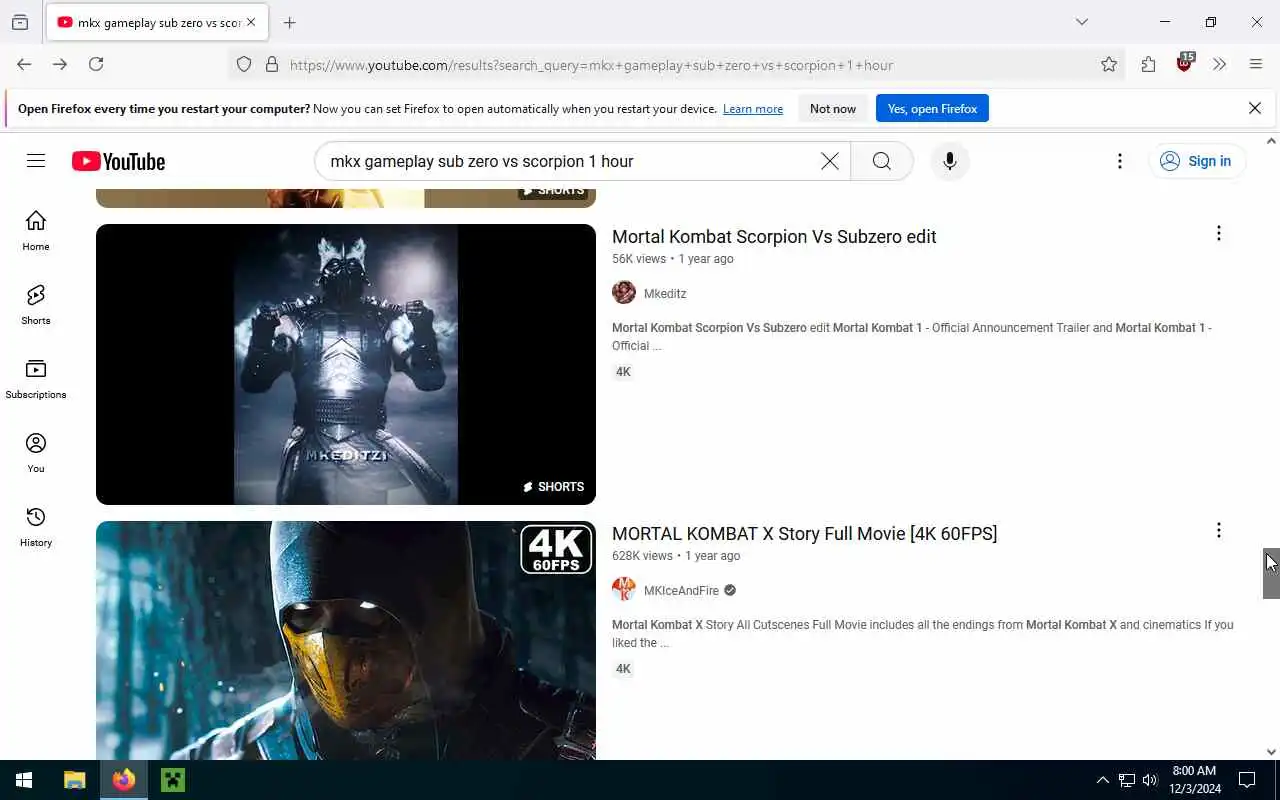Show more tools chevron in toolbar

(1220, 64)
